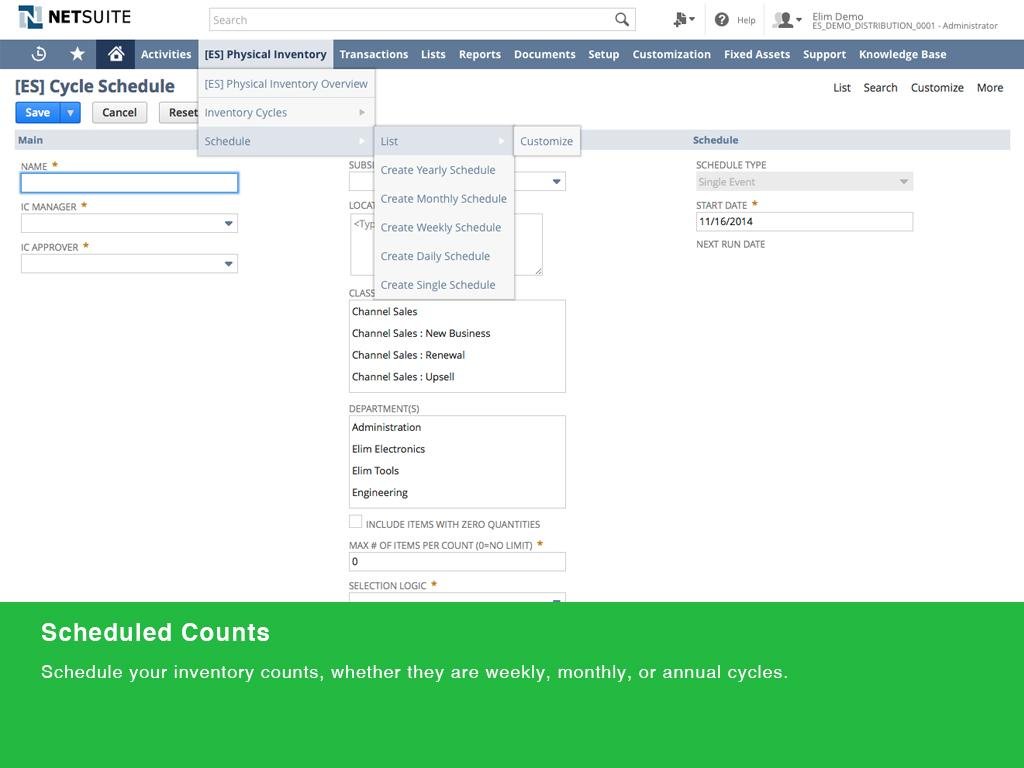Screen dimensions: 1024x768
Task: Open the Customization menu
Action: click(671, 54)
